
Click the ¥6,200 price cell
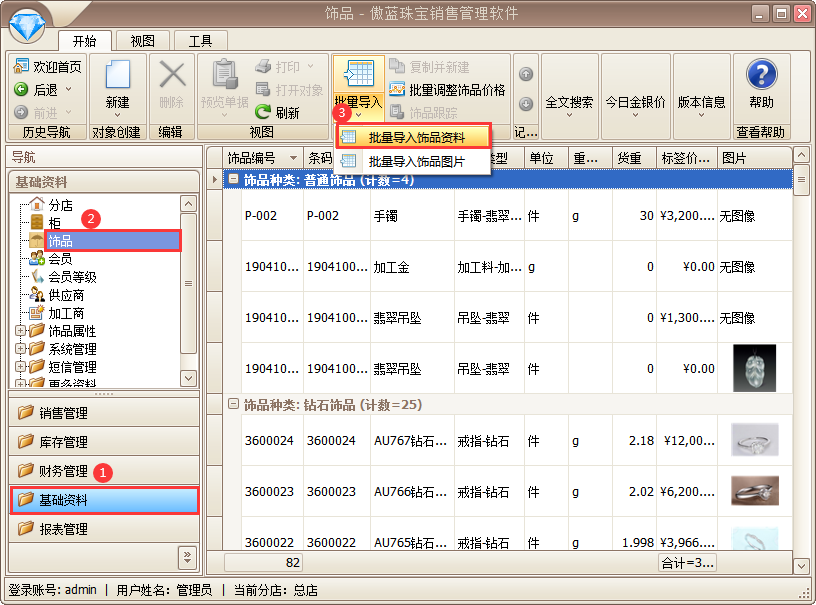(687, 491)
